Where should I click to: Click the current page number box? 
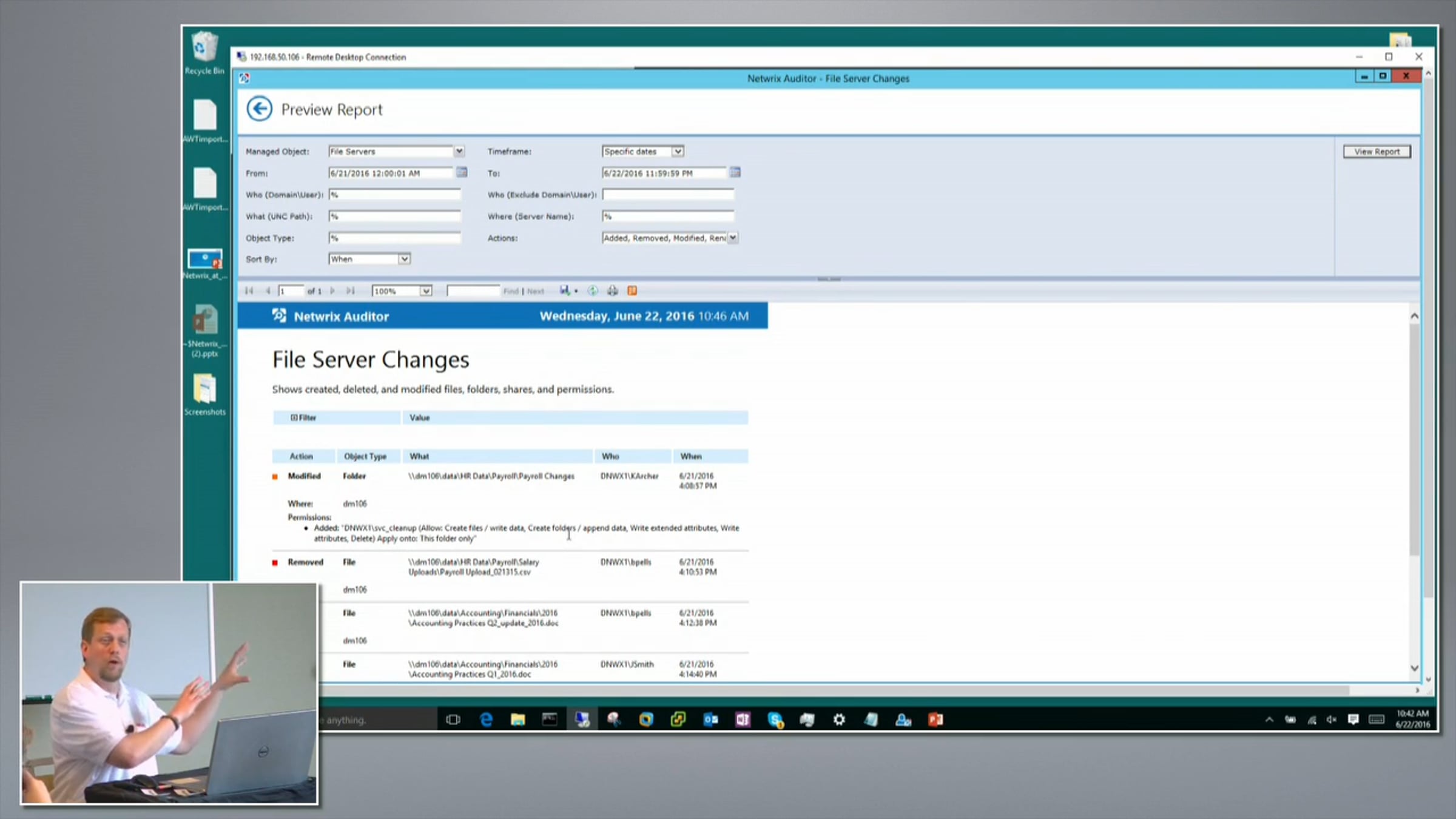[x=291, y=291]
